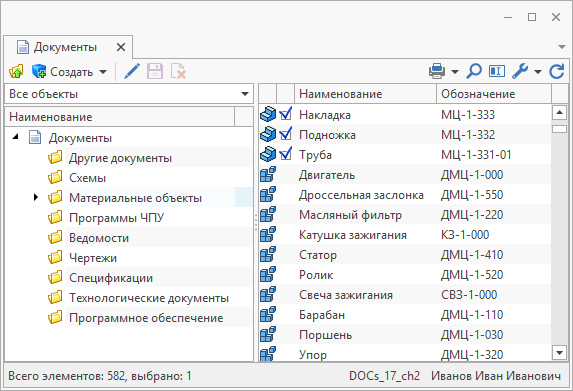The height and width of the screenshot is (391, 573).
Task: Open the Все объекты filter dropdown
Action: (129, 94)
